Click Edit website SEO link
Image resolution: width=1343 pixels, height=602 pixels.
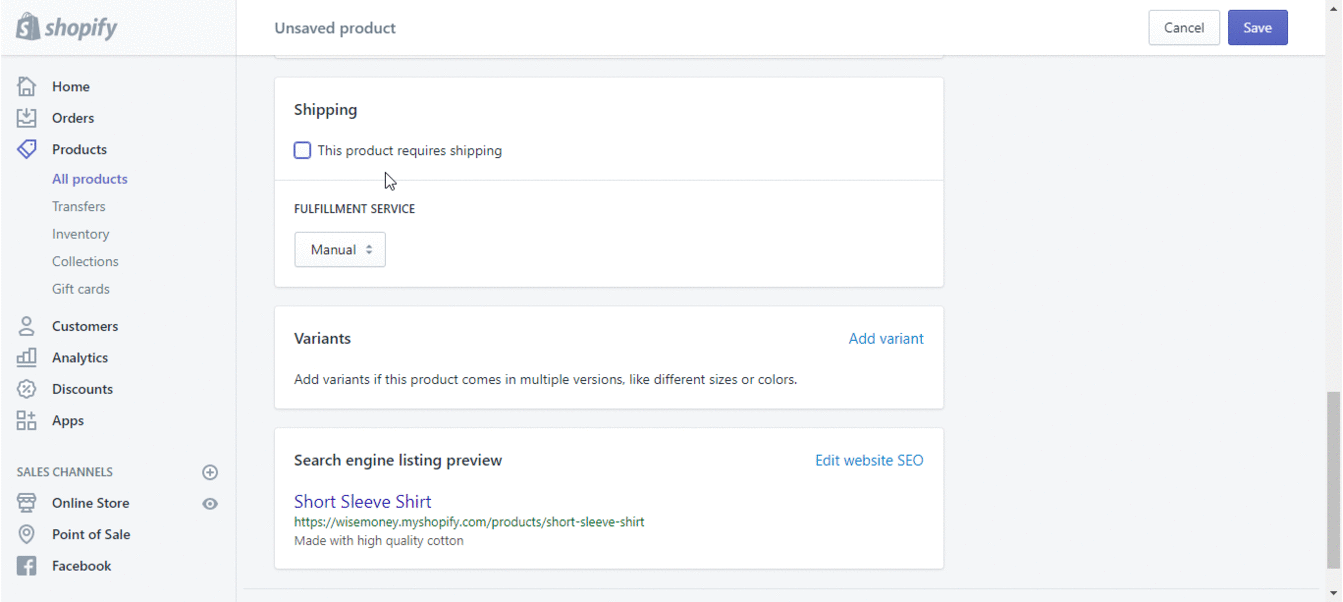(x=869, y=461)
